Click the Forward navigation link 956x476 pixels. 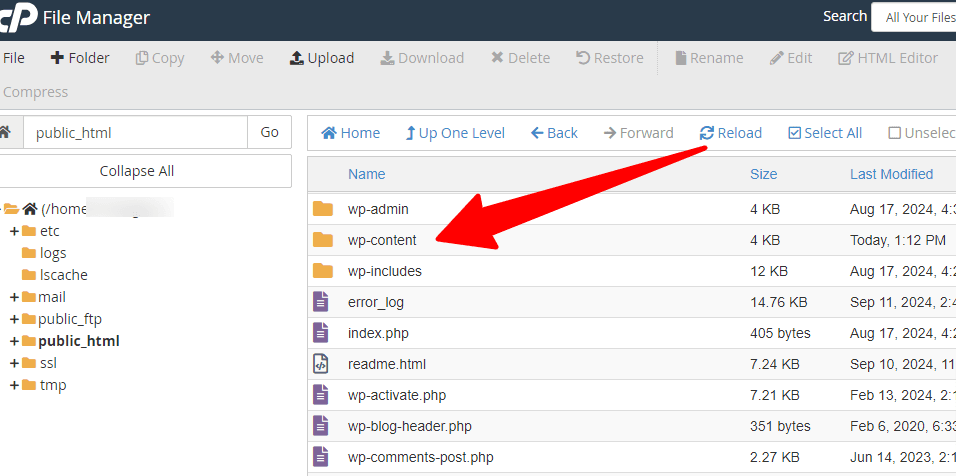(638, 133)
